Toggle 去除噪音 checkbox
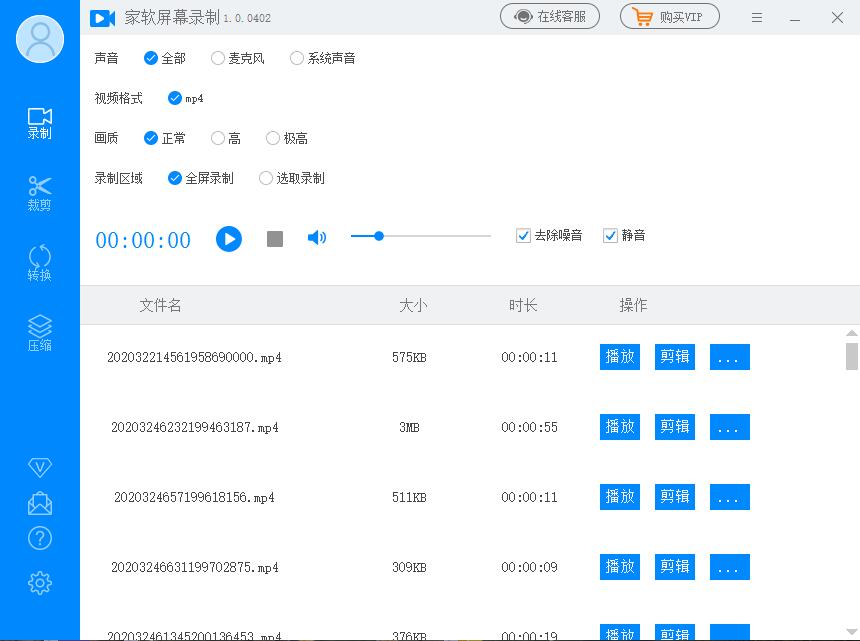The width and height of the screenshot is (860, 641). tap(549, 236)
